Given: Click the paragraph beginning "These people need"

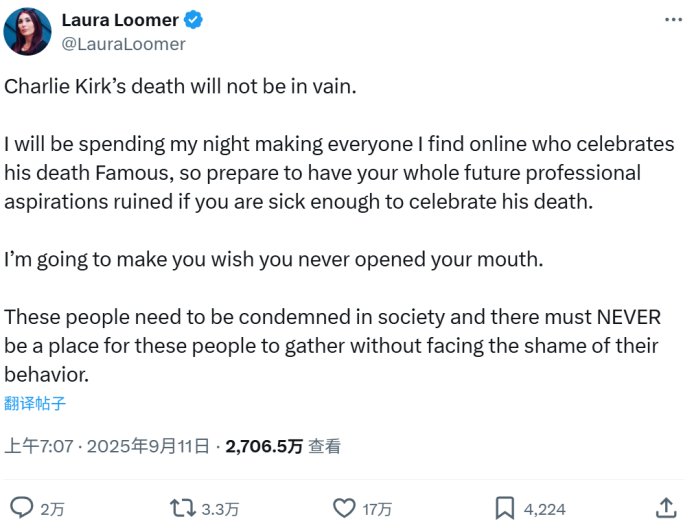Looking at the screenshot, I should click(x=330, y=346).
